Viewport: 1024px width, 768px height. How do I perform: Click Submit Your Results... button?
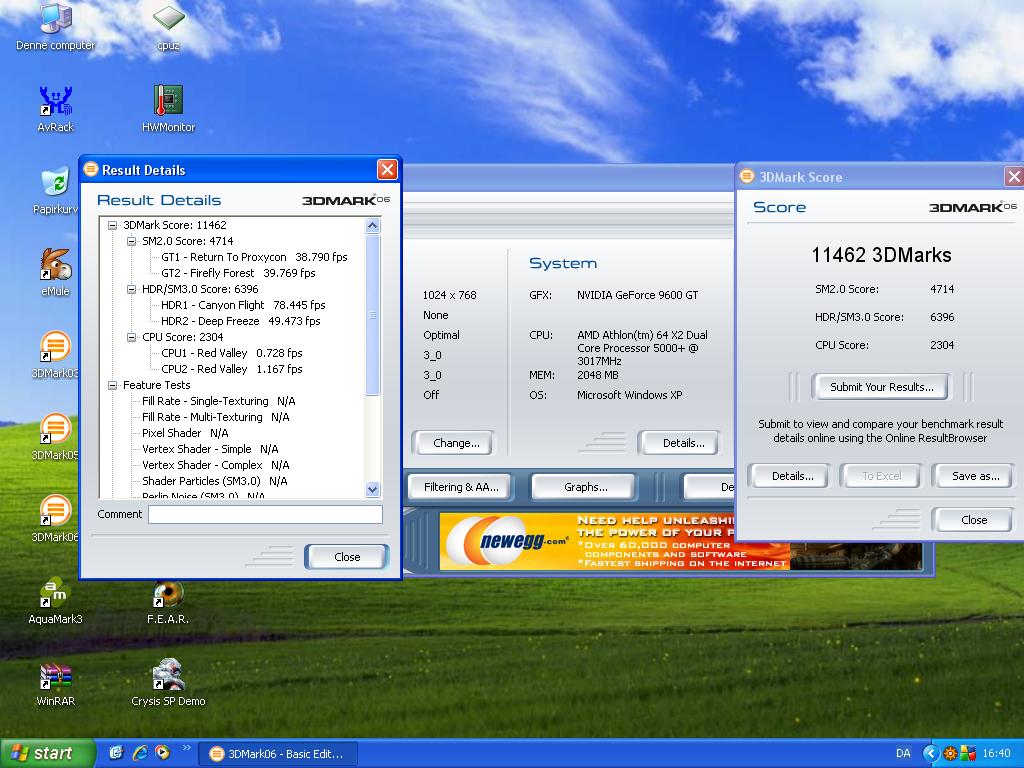882,387
